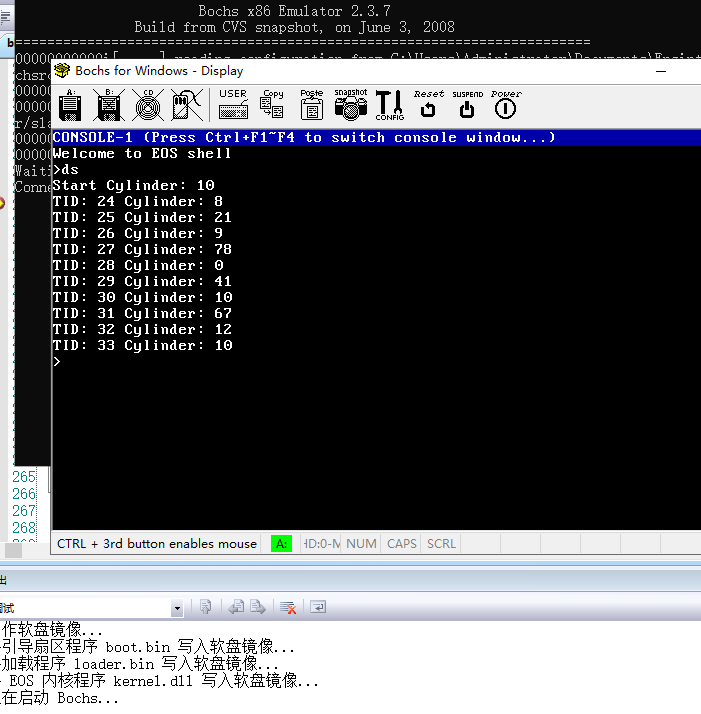This screenshot has width=701, height=714.
Task: Click the floppy B: drive icon
Action: tap(109, 106)
